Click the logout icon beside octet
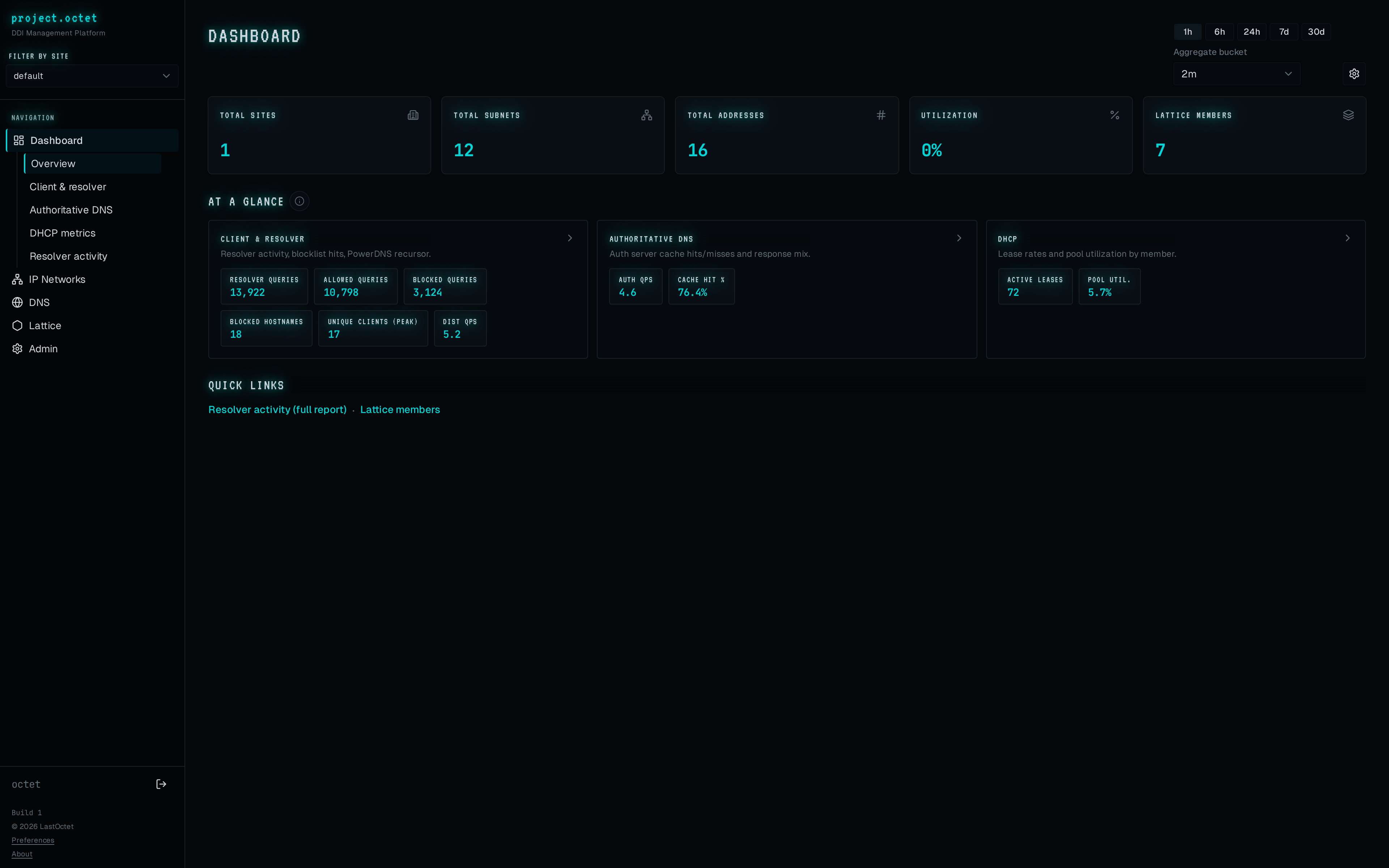Viewport: 1389px width, 868px height. pos(161,784)
